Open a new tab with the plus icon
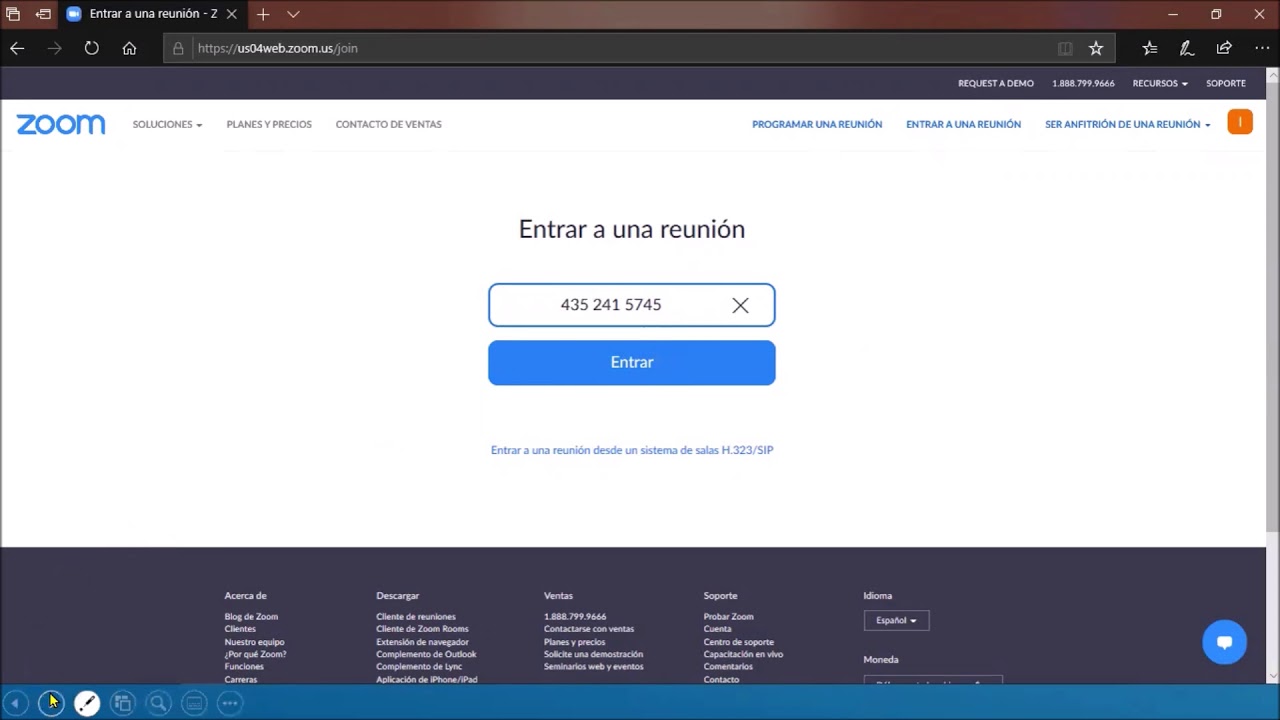 tap(263, 14)
